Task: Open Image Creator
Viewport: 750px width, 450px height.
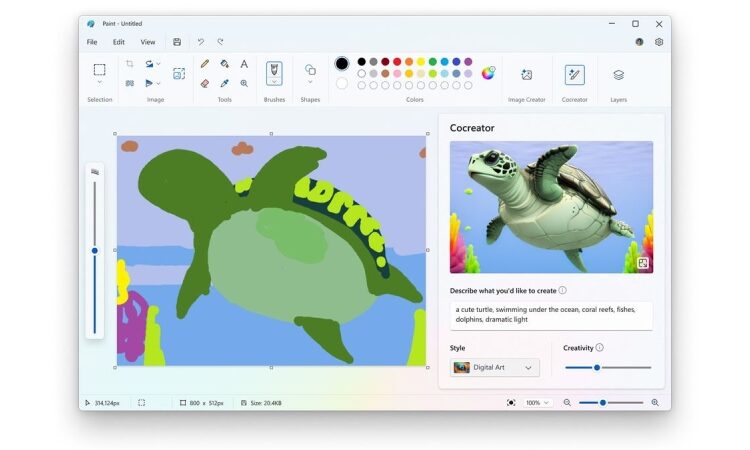Action: click(526, 75)
